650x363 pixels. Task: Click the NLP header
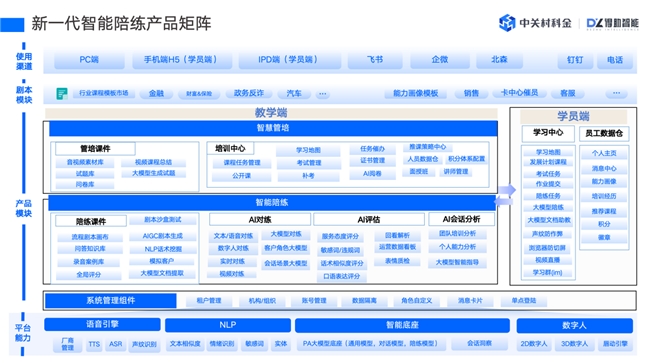pyautogui.click(x=228, y=325)
